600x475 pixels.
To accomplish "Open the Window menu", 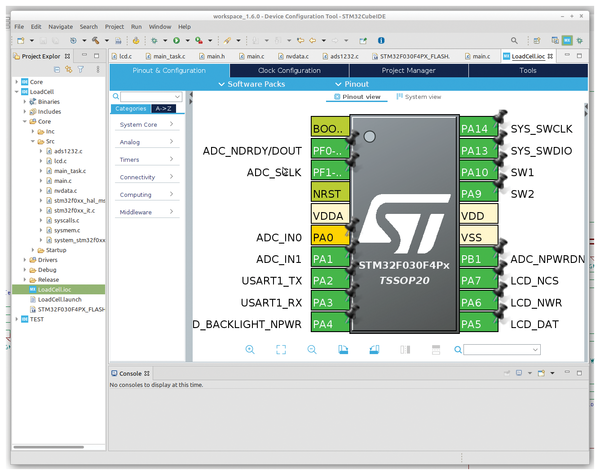I will [160, 27].
